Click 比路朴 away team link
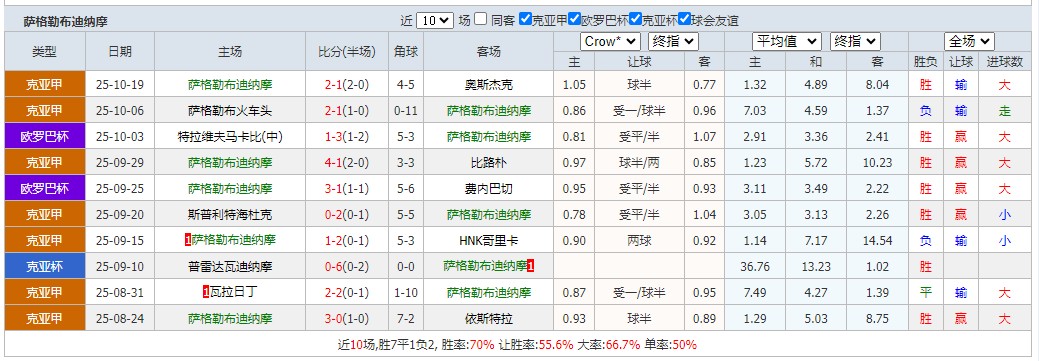Screen dimensions: 1039x361 pos(488,163)
